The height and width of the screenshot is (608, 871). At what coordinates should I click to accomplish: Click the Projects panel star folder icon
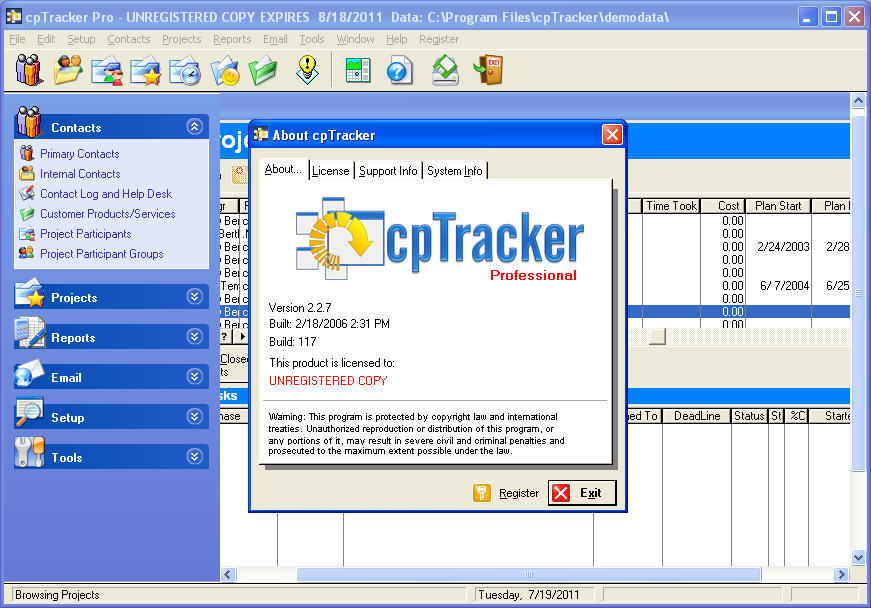coord(29,293)
